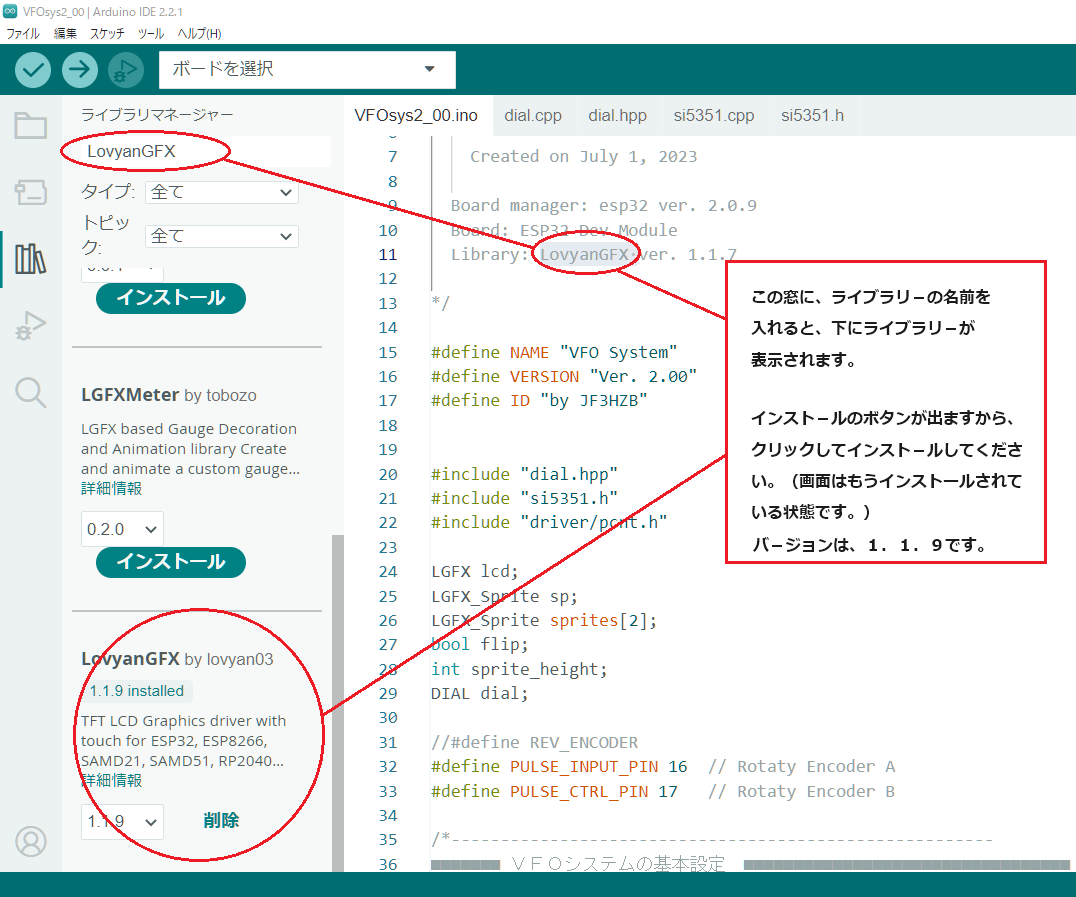Image resolution: width=1076 pixels, height=897 pixels.
Task: Click line number 15 in gutter
Action: 388,352
